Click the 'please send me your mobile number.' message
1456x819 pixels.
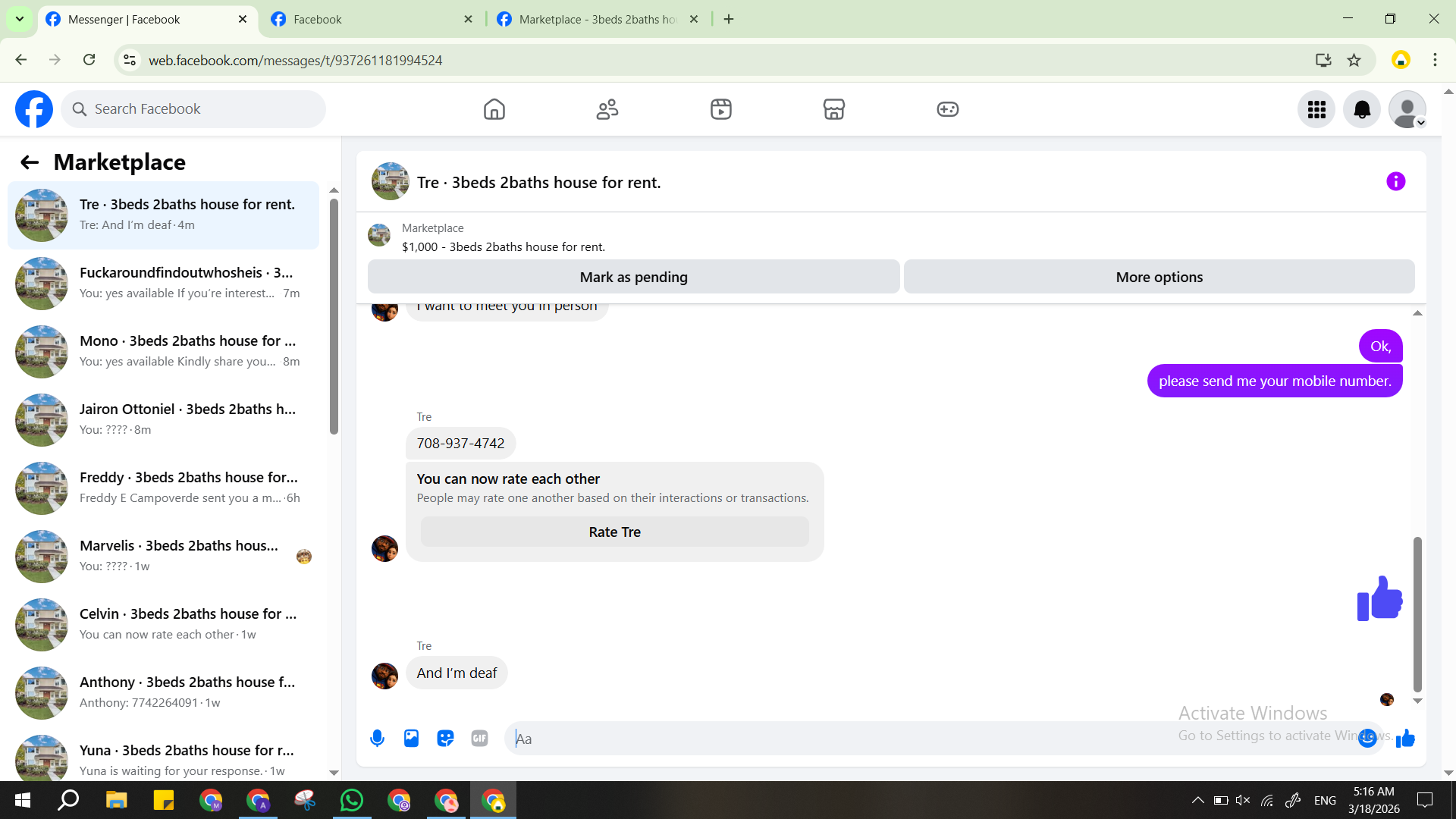click(x=1275, y=381)
